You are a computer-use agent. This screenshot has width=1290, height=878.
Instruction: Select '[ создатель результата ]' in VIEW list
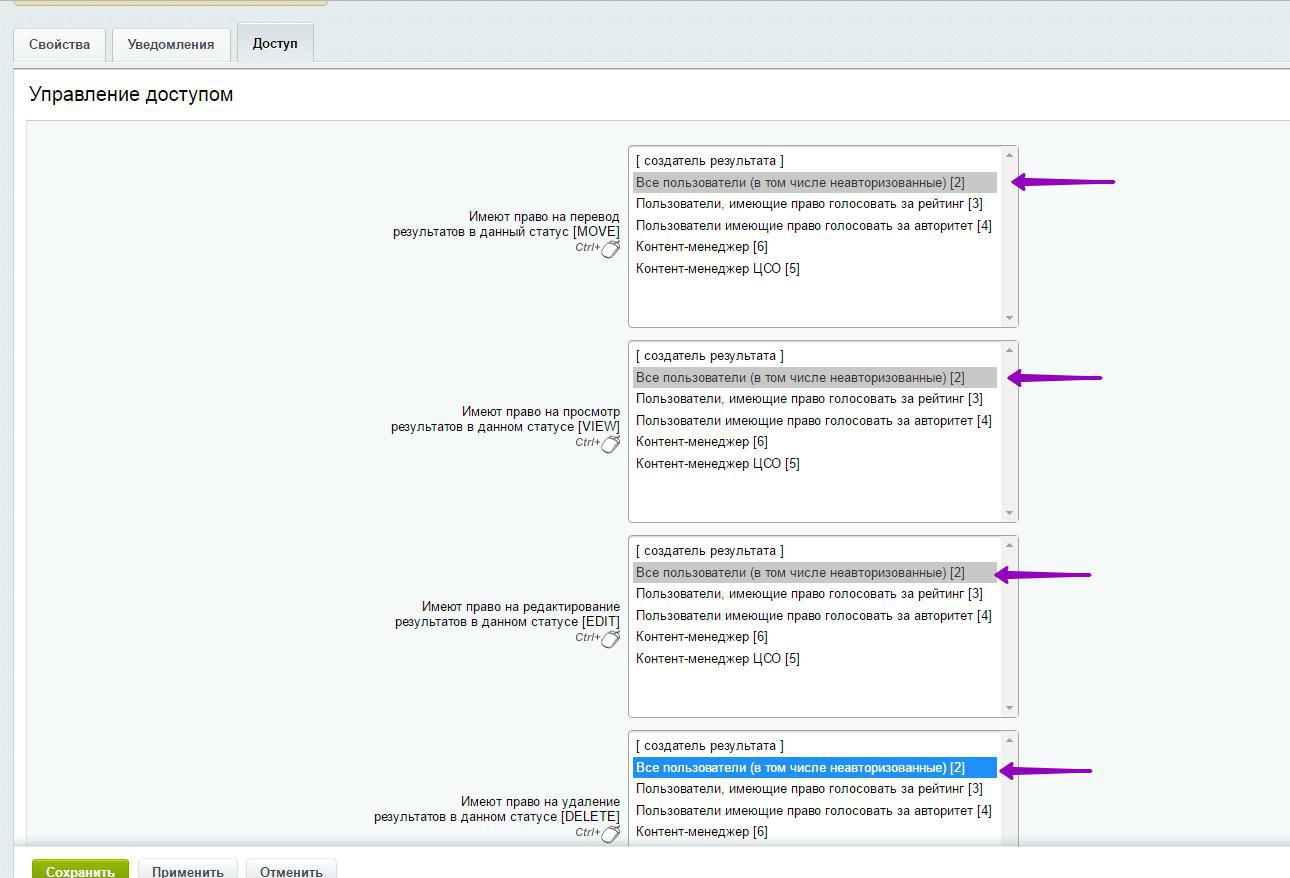click(x=815, y=356)
